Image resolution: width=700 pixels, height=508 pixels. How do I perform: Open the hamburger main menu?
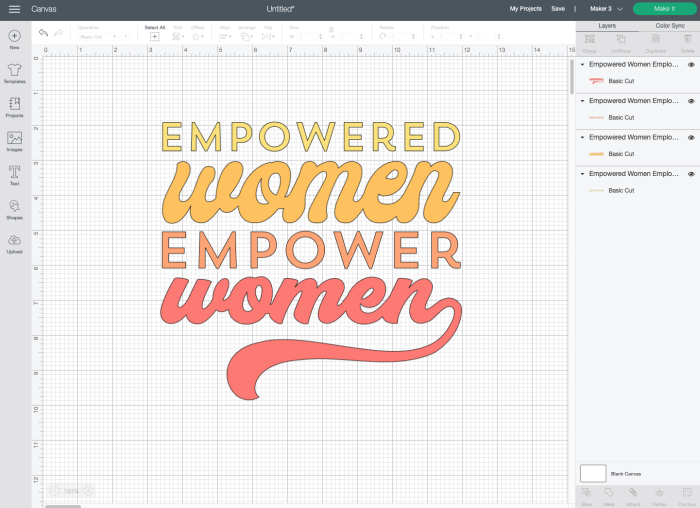(14, 8)
